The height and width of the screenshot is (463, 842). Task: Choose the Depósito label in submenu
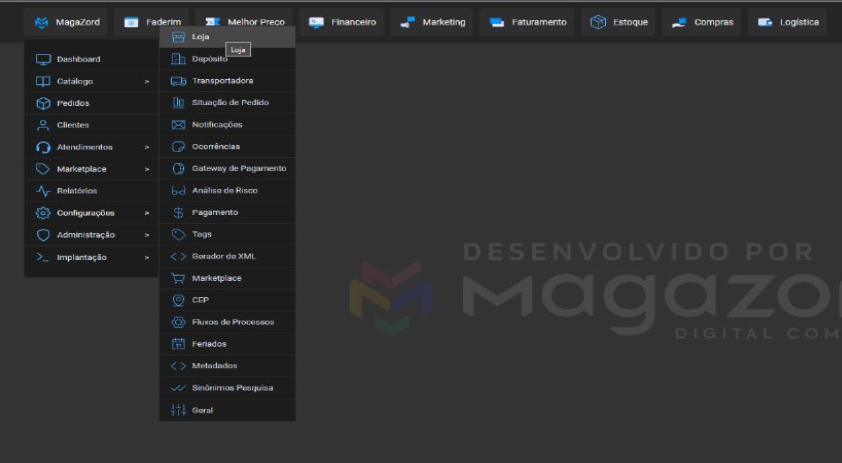[x=210, y=59]
